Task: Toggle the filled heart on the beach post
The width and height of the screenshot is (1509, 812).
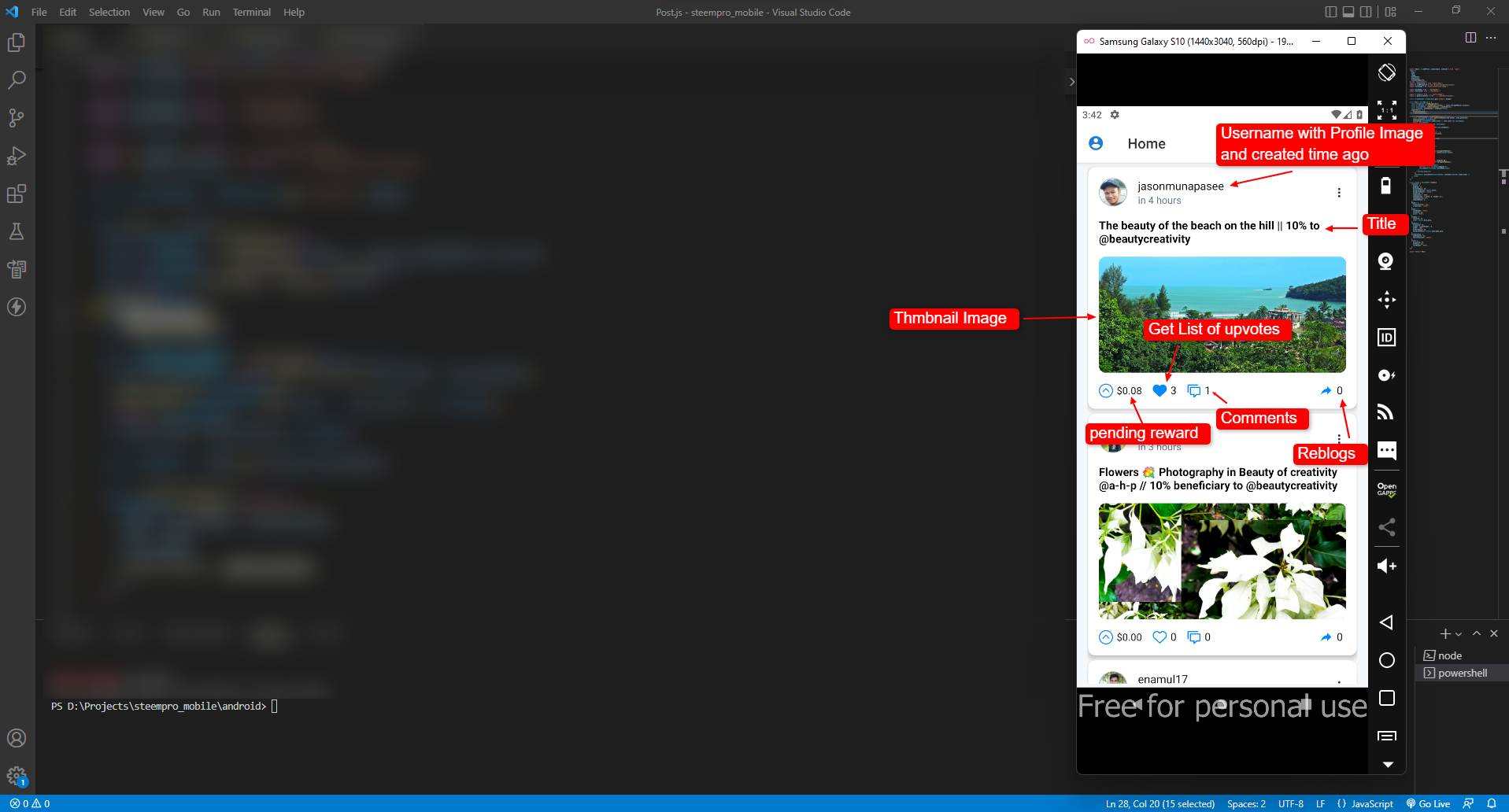Action: (x=1159, y=391)
